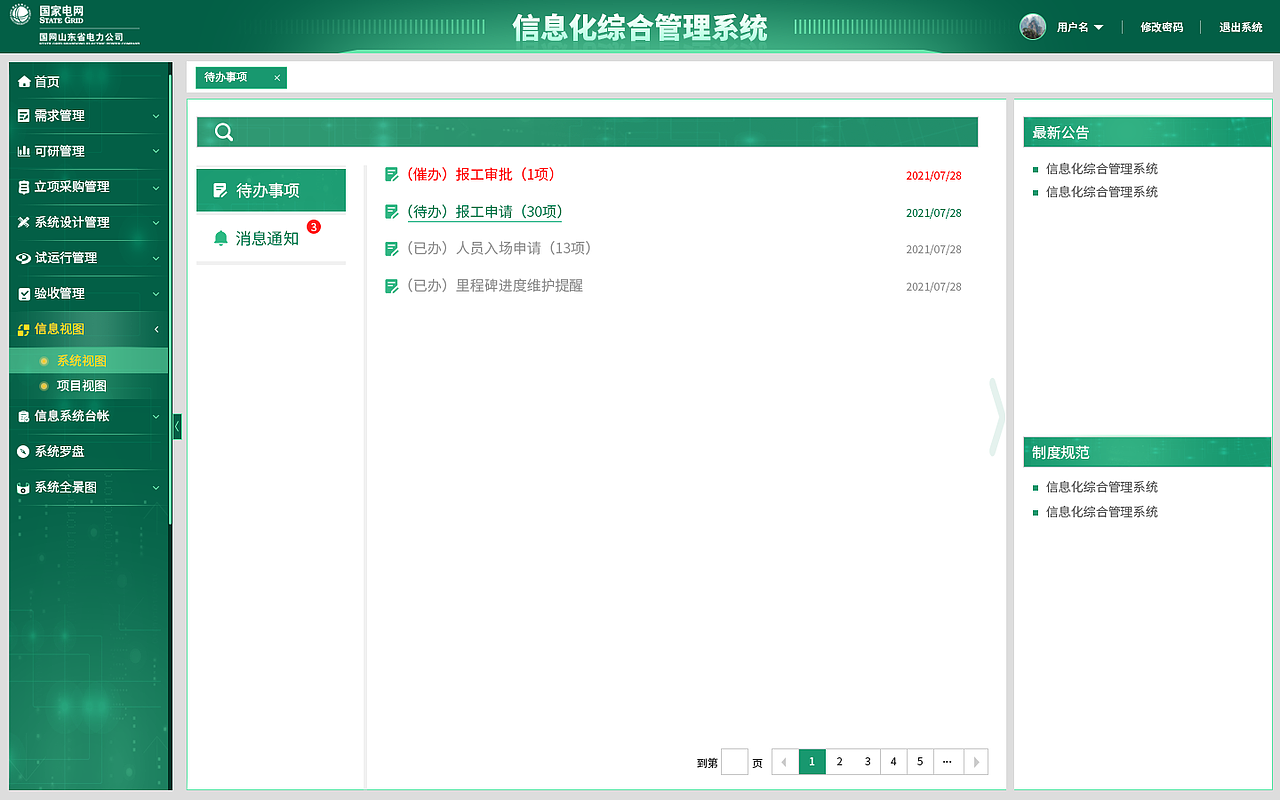Click 修改密码 in the header
1280x800 pixels.
click(x=1160, y=27)
